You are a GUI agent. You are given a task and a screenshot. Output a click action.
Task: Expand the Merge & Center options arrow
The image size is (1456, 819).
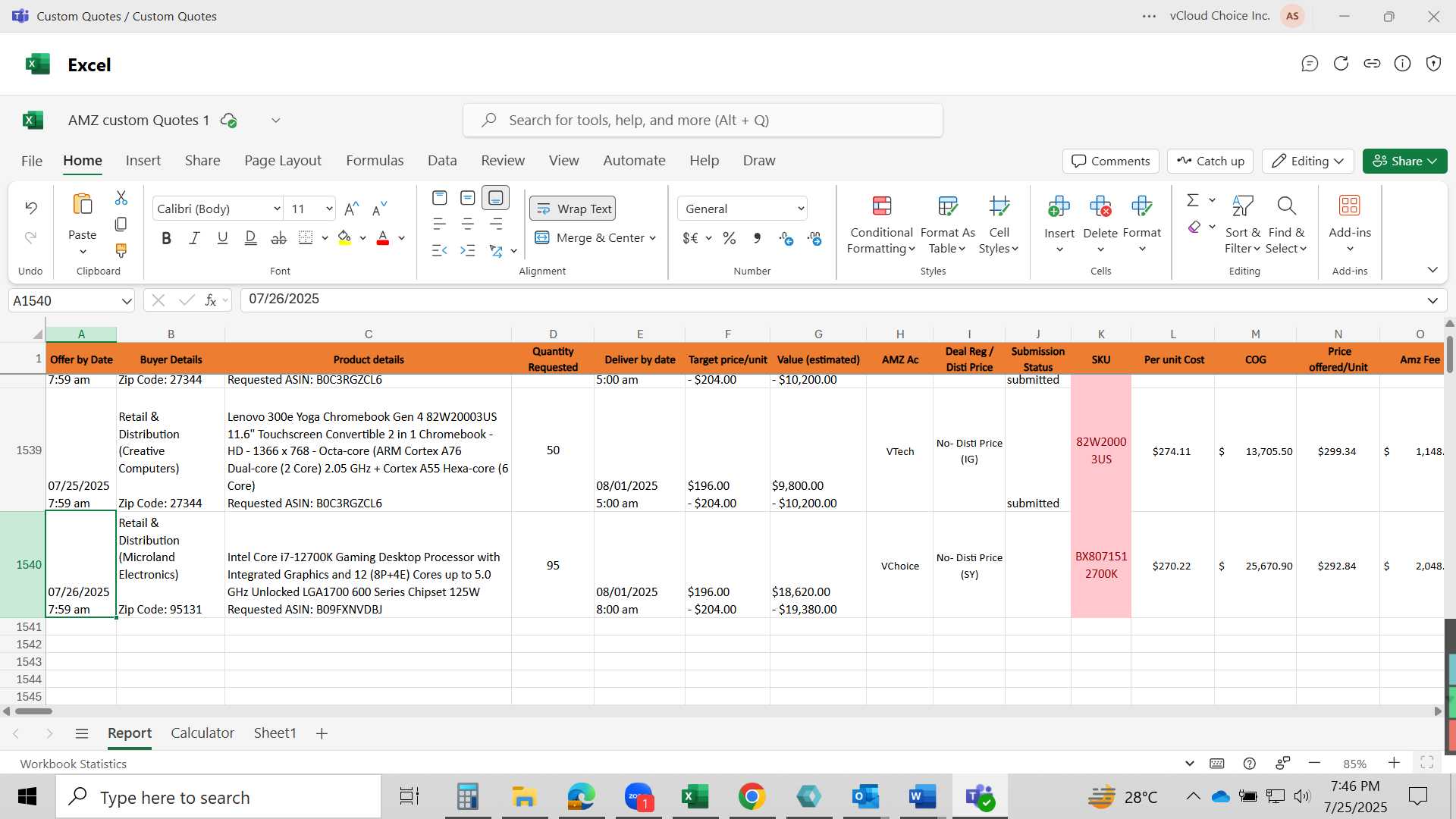pos(653,238)
